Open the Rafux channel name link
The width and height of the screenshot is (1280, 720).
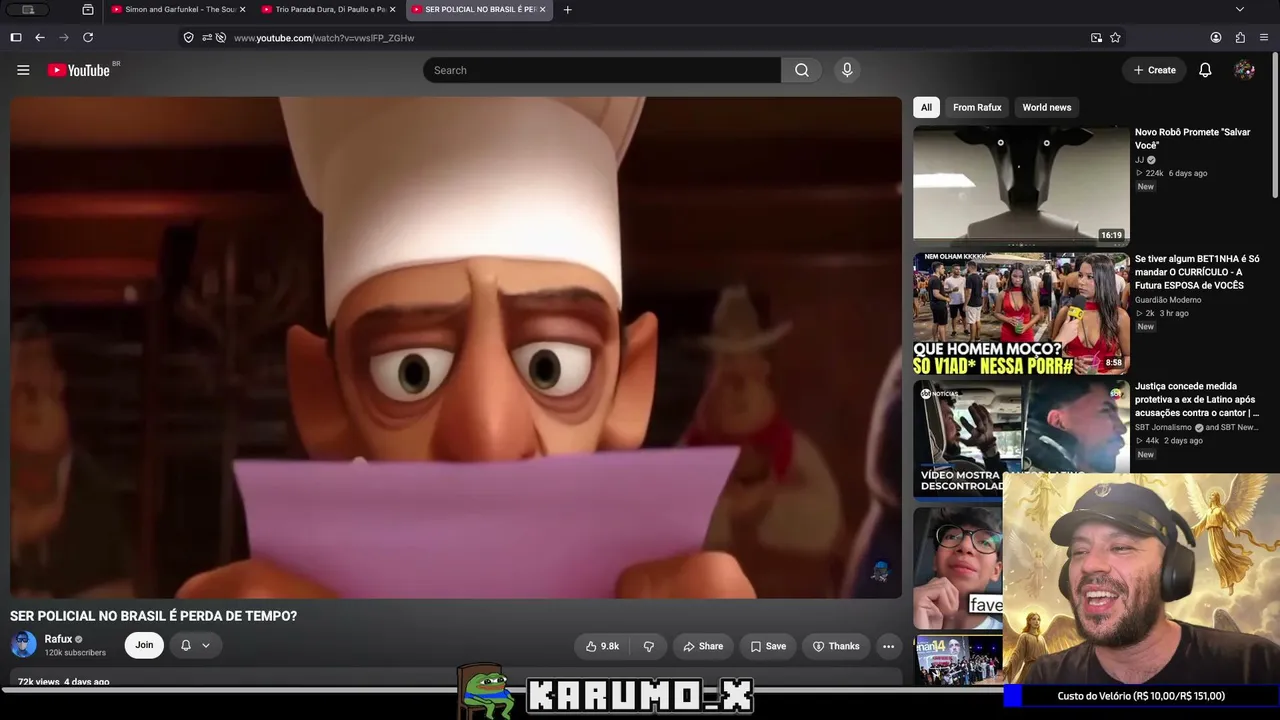[x=58, y=639]
